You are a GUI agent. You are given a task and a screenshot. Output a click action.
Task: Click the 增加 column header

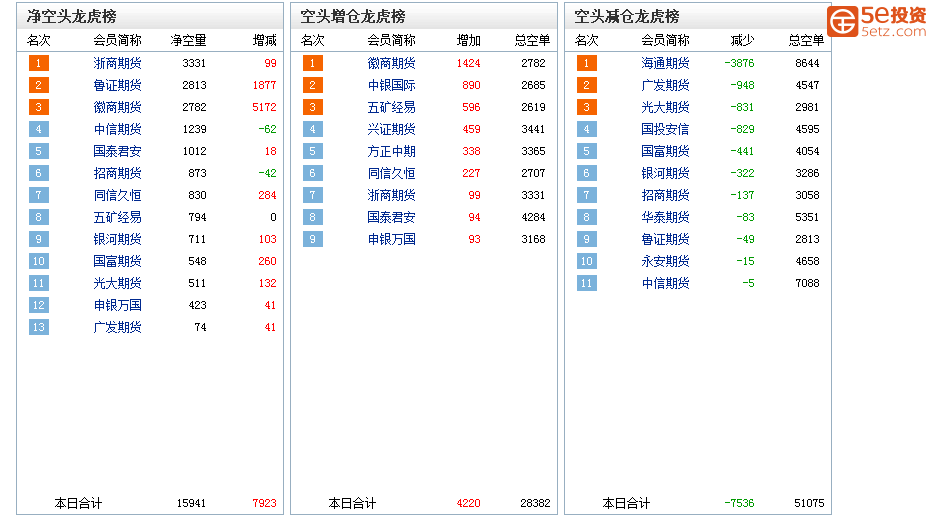[x=468, y=40]
